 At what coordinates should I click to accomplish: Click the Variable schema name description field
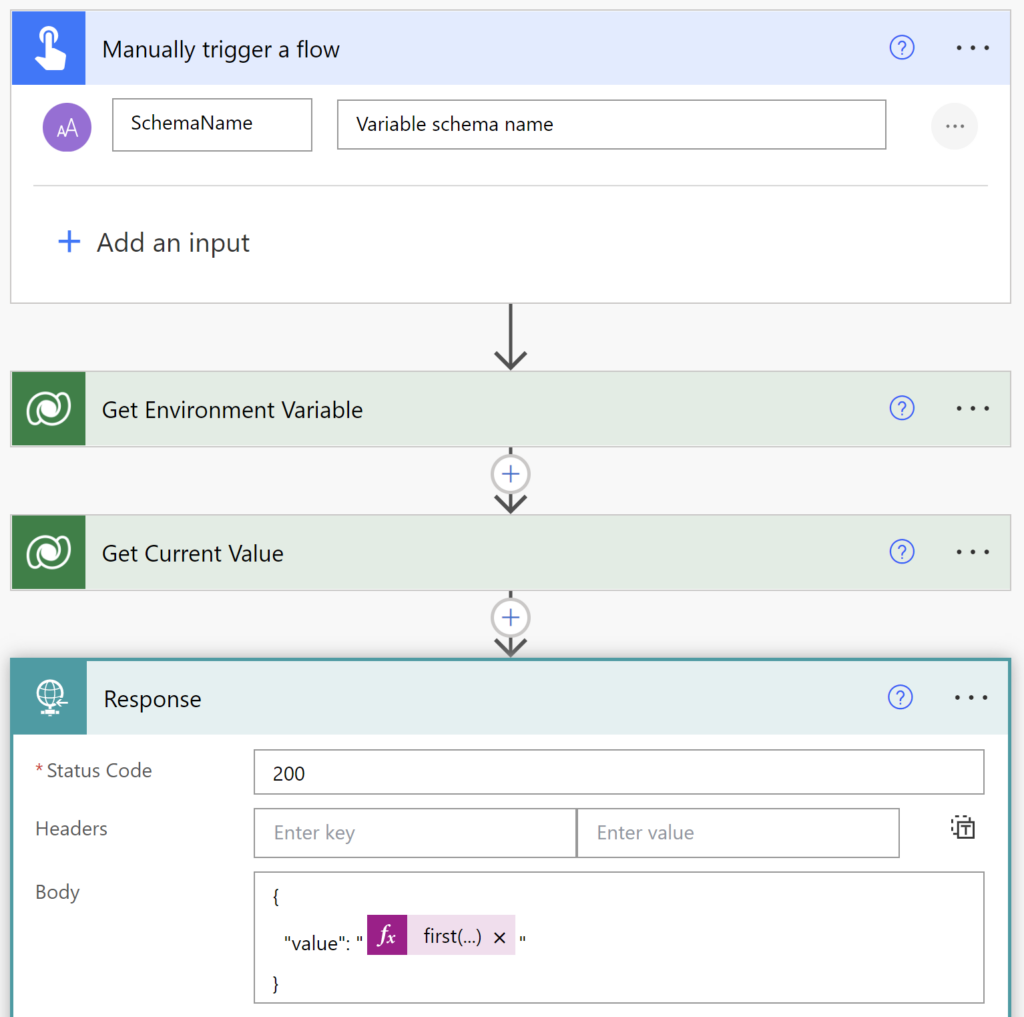pos(611,125)
